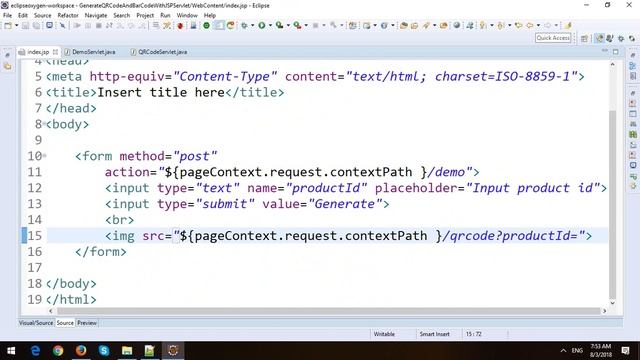Open the Source menu

[42, 16]
